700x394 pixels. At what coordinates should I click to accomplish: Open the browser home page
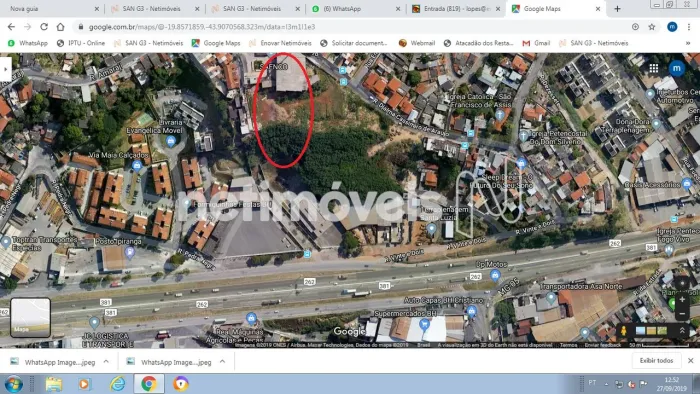[60, 27]
